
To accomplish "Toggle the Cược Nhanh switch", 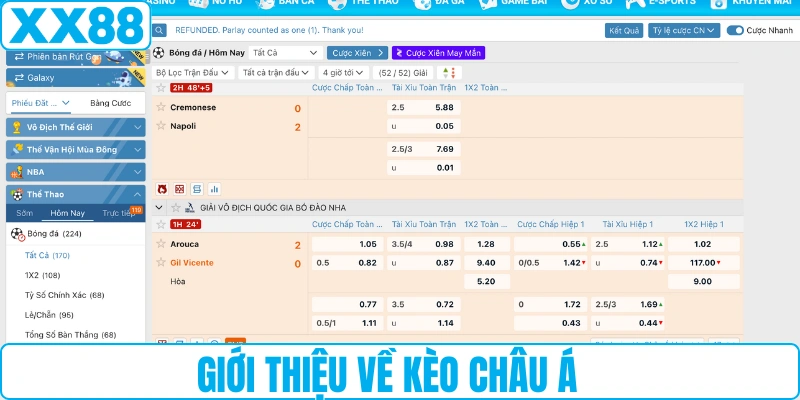I will point(735,31).
